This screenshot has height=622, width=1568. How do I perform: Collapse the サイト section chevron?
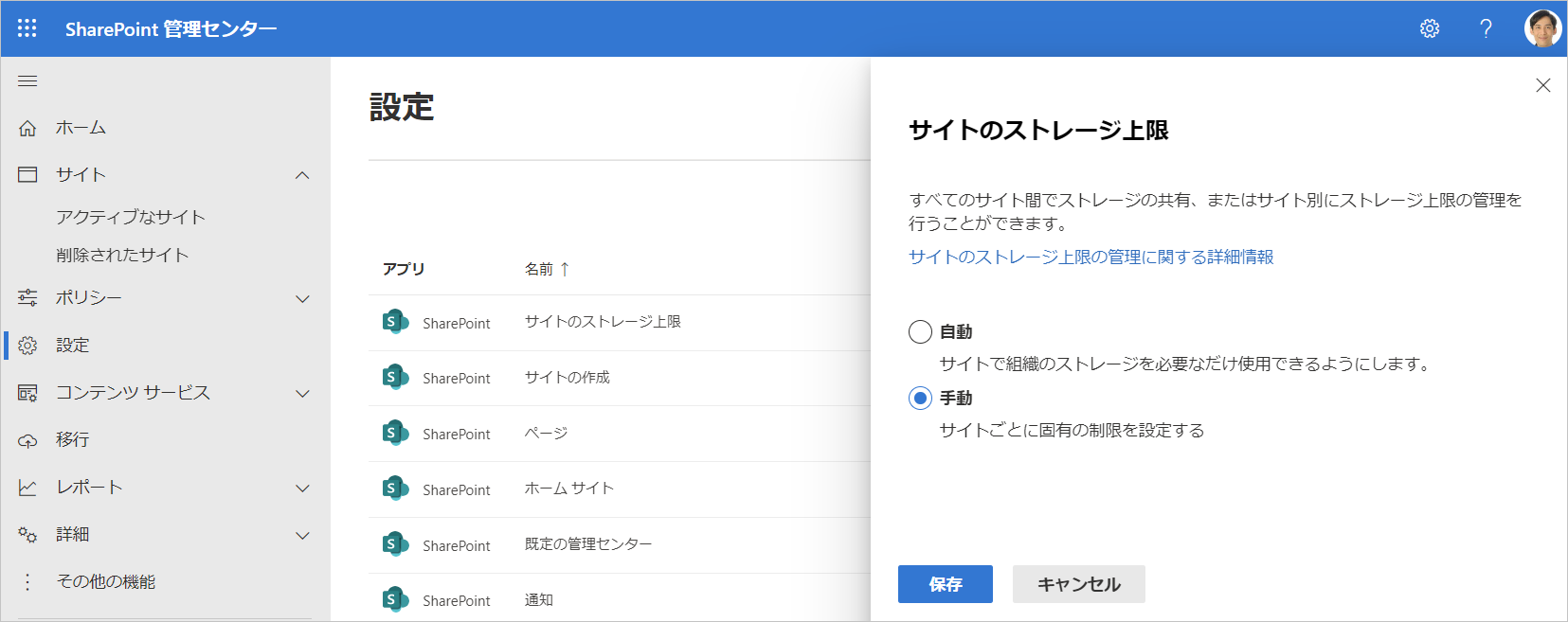302,175
